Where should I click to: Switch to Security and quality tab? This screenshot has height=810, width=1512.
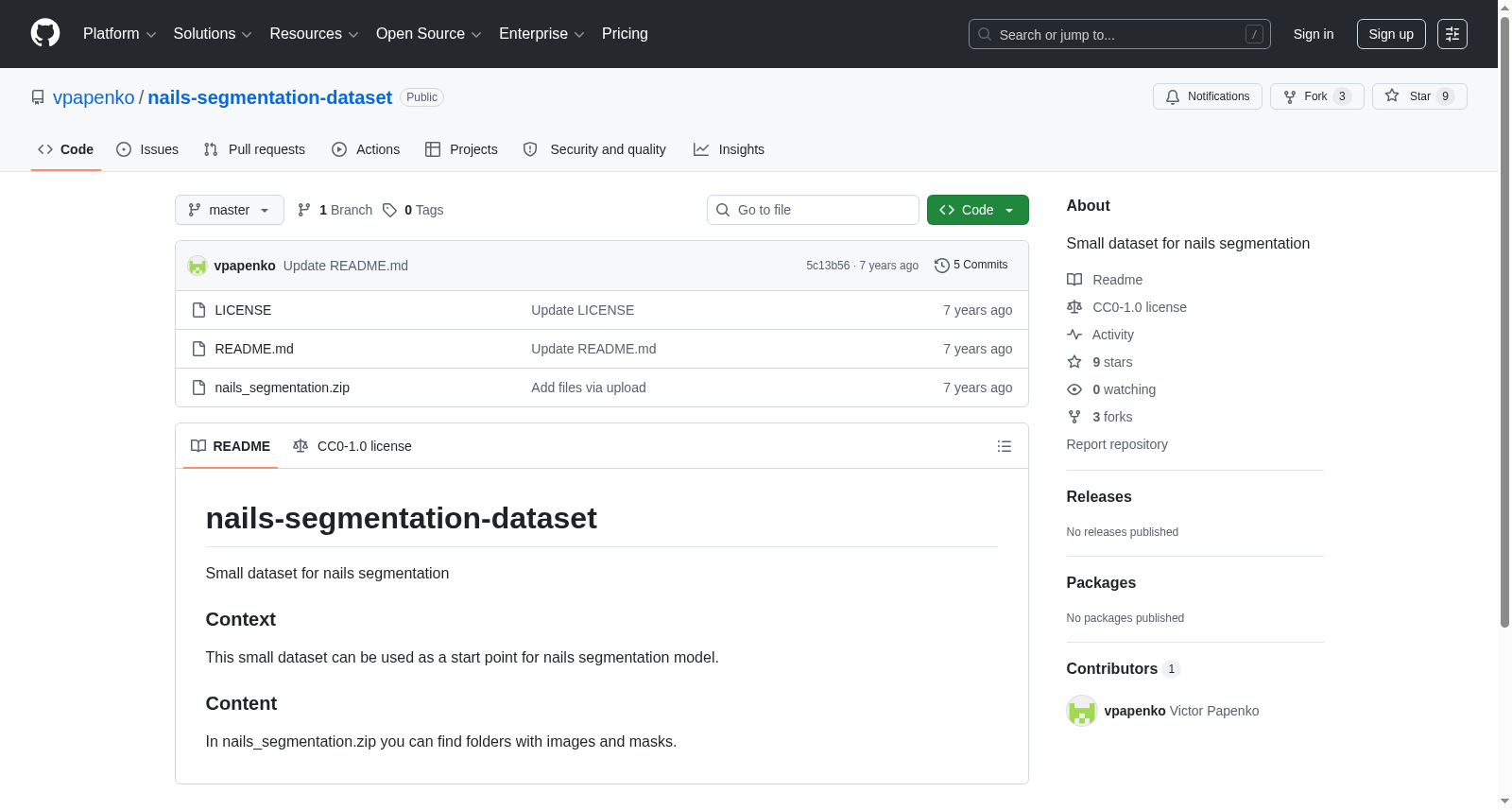594,149
